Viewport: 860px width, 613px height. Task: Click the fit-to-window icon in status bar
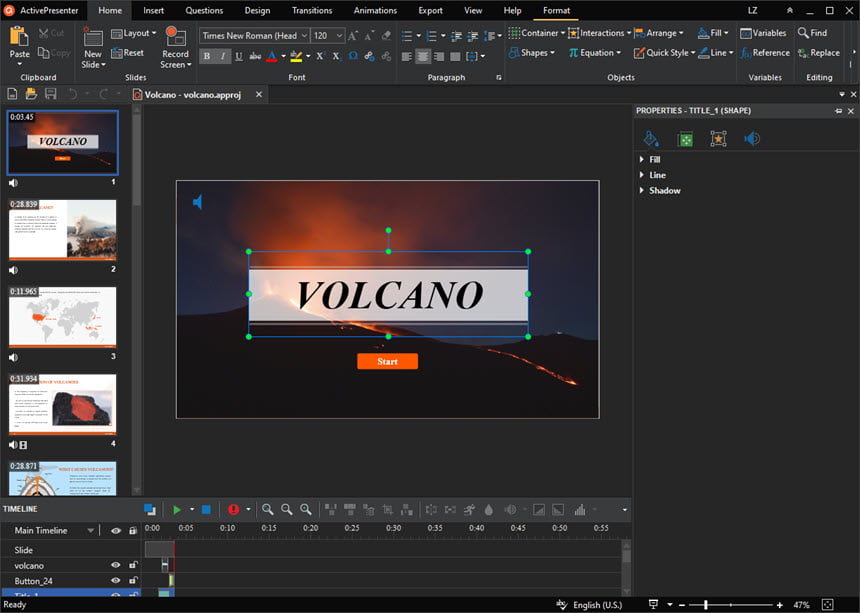click(x=828, y=605)
